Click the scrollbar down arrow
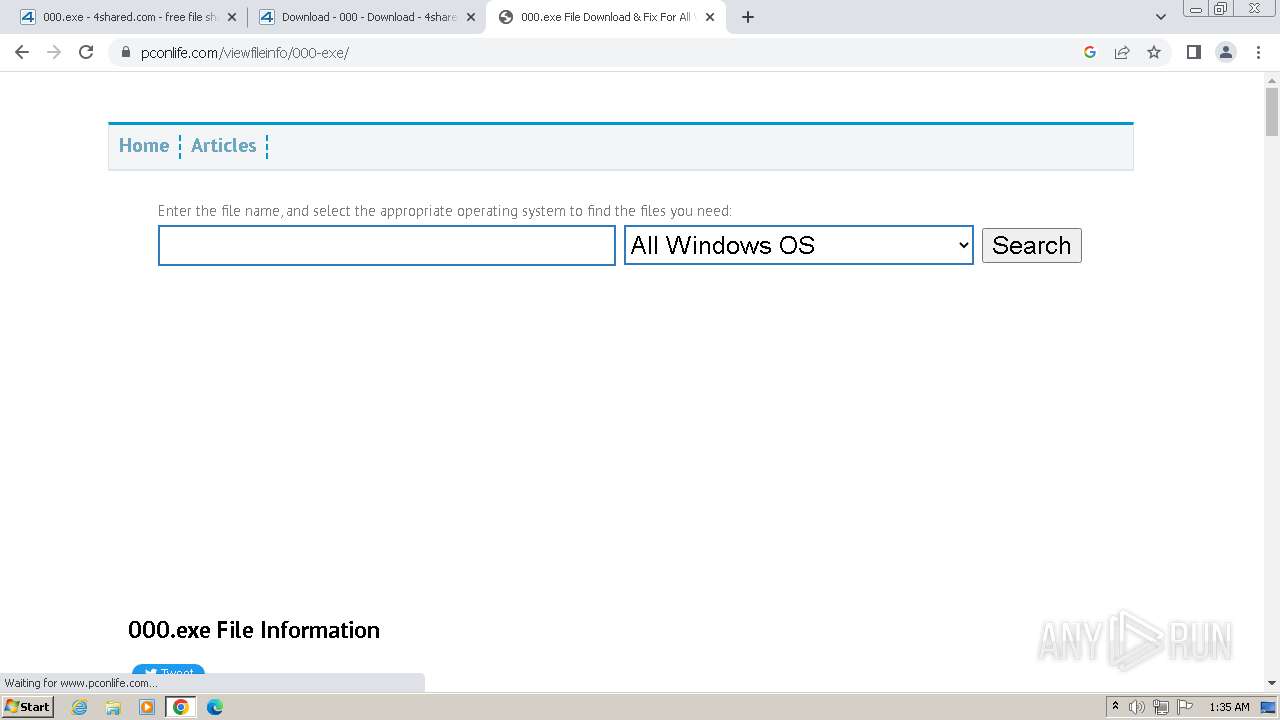The height and width of the screenshot is (720, 1280). tap(1272, 683)
